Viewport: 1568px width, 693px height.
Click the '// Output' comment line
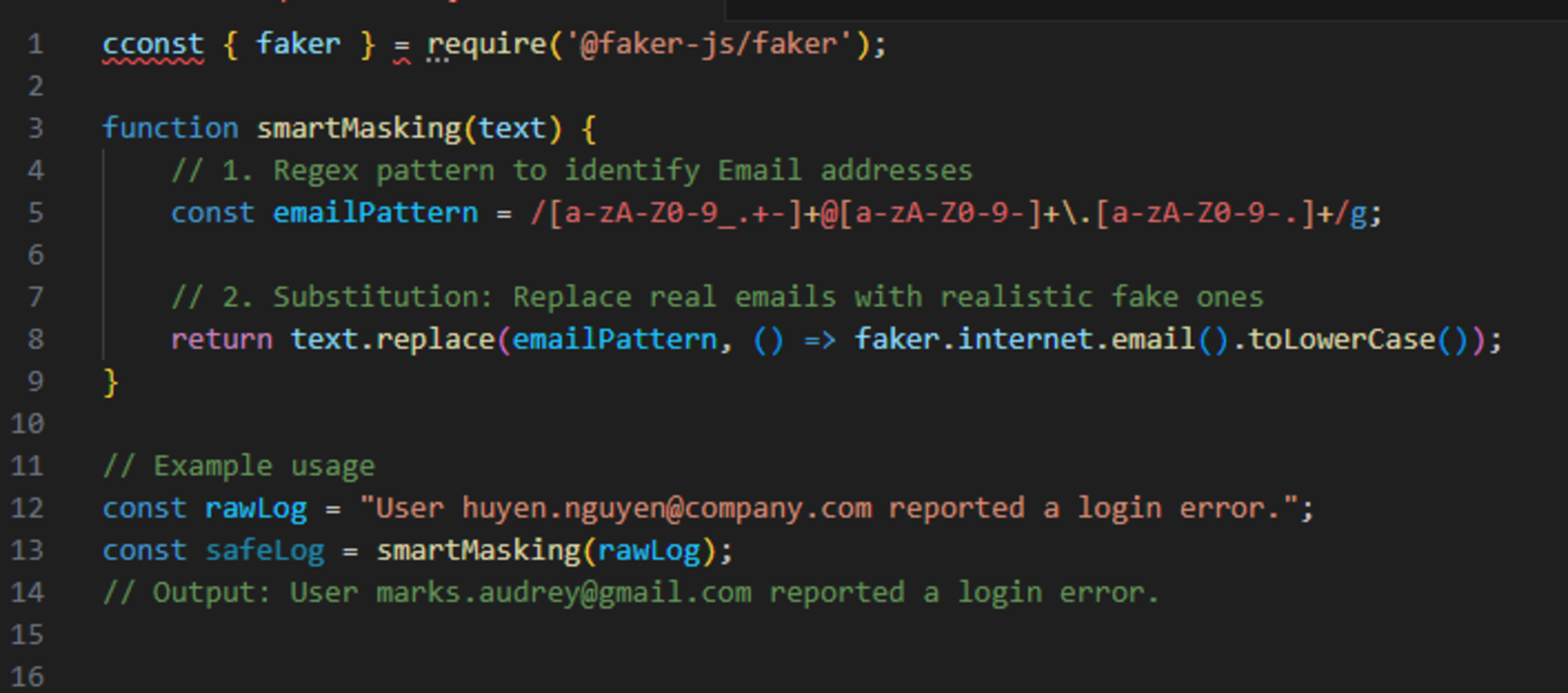pyautogui.click(x=630, y=593)
